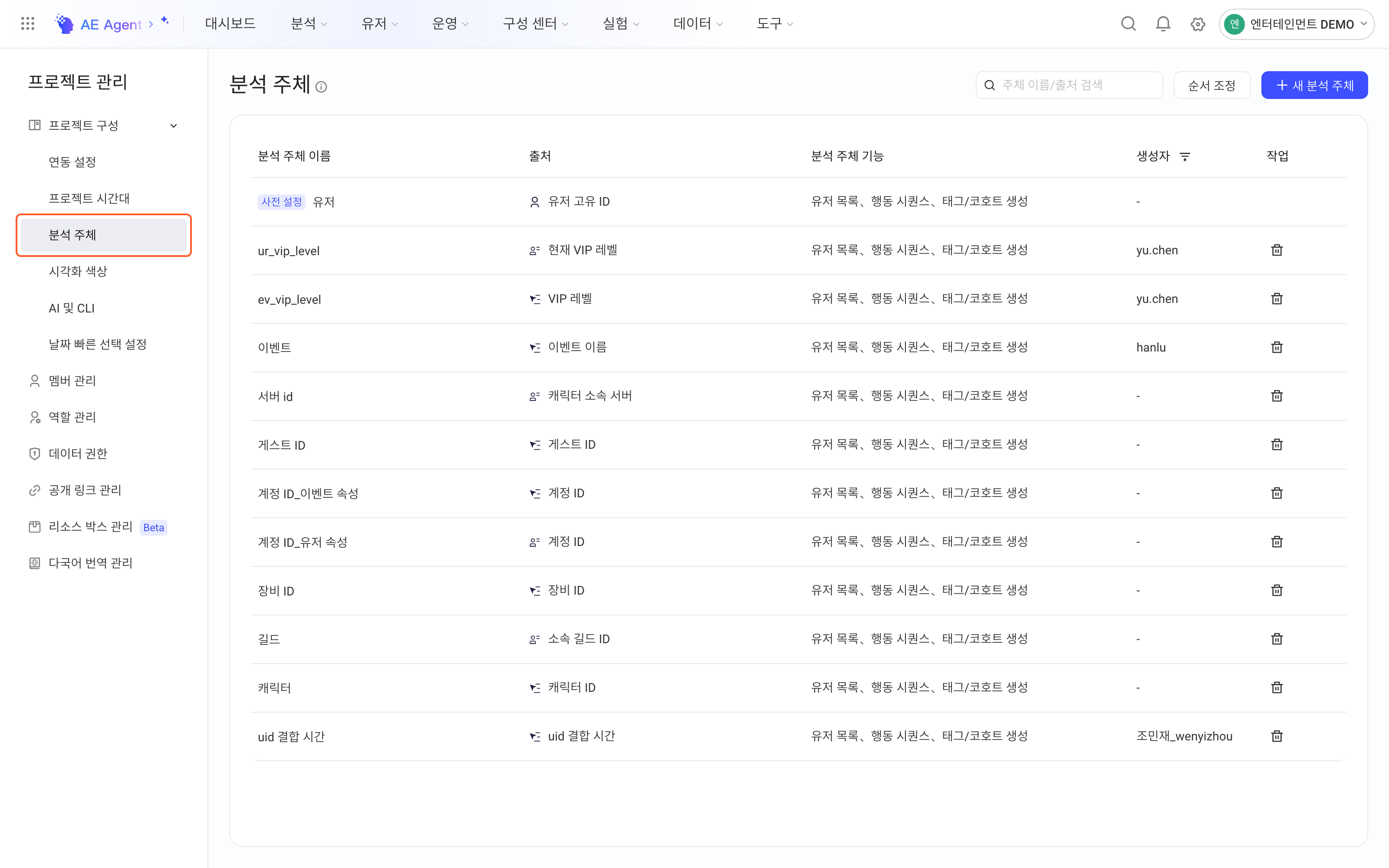Delete the uid 결합 시간 row
This screenshot has width=1389, height=868.
[x=1277, y=736]
